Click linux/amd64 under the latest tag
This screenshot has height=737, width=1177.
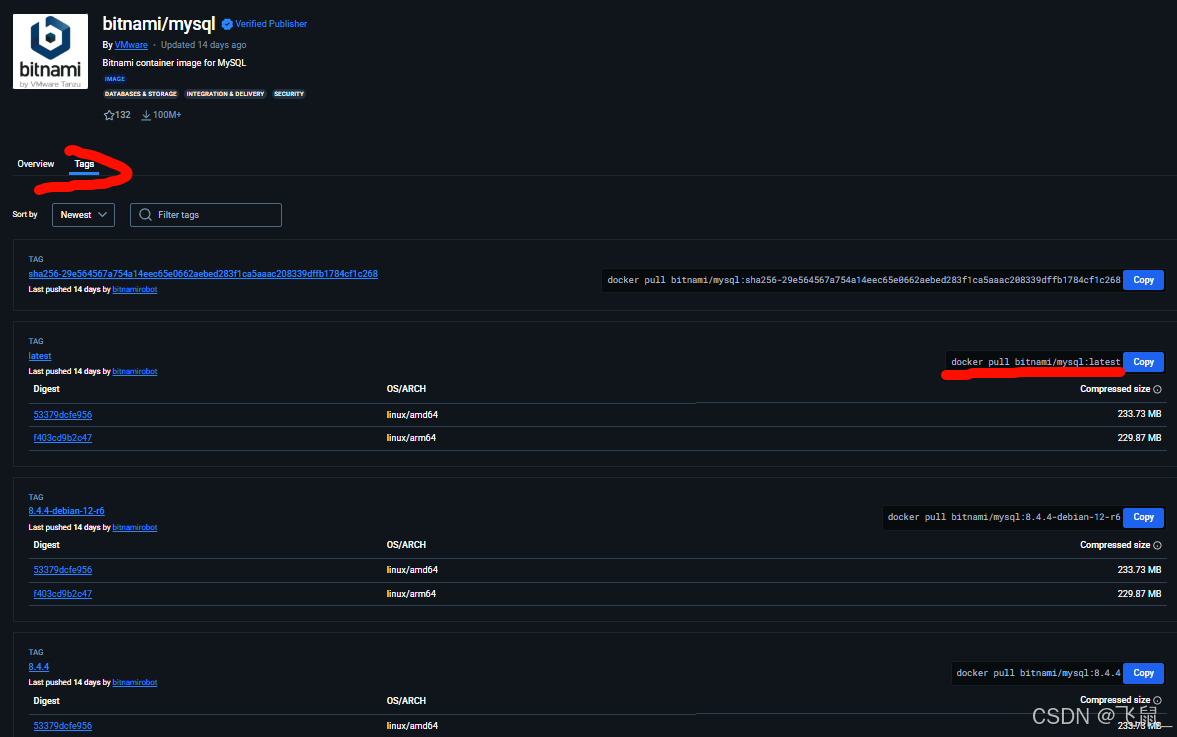point(412,414)
